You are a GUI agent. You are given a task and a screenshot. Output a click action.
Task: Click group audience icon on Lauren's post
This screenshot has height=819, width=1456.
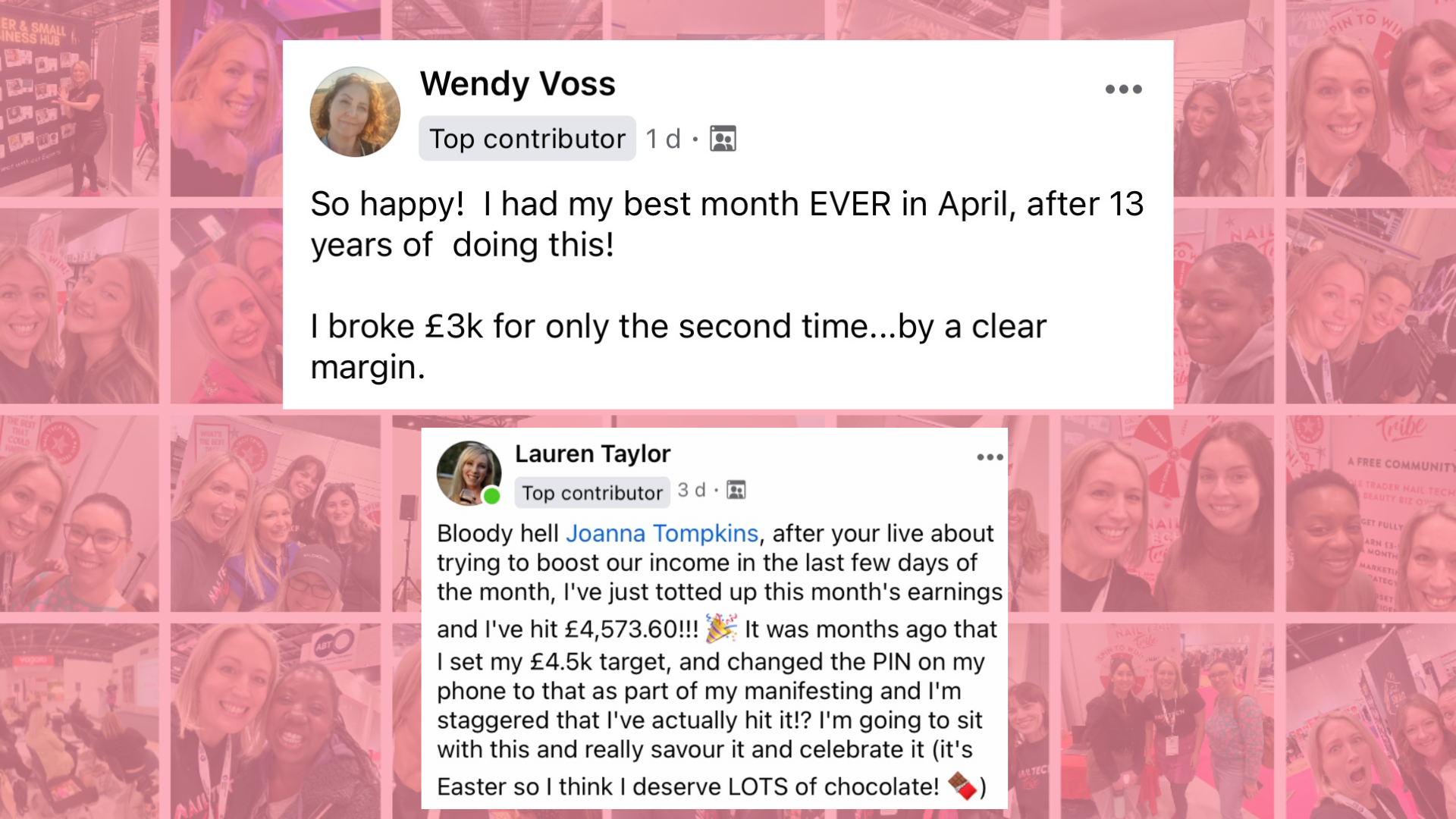(x=736, y=490)
